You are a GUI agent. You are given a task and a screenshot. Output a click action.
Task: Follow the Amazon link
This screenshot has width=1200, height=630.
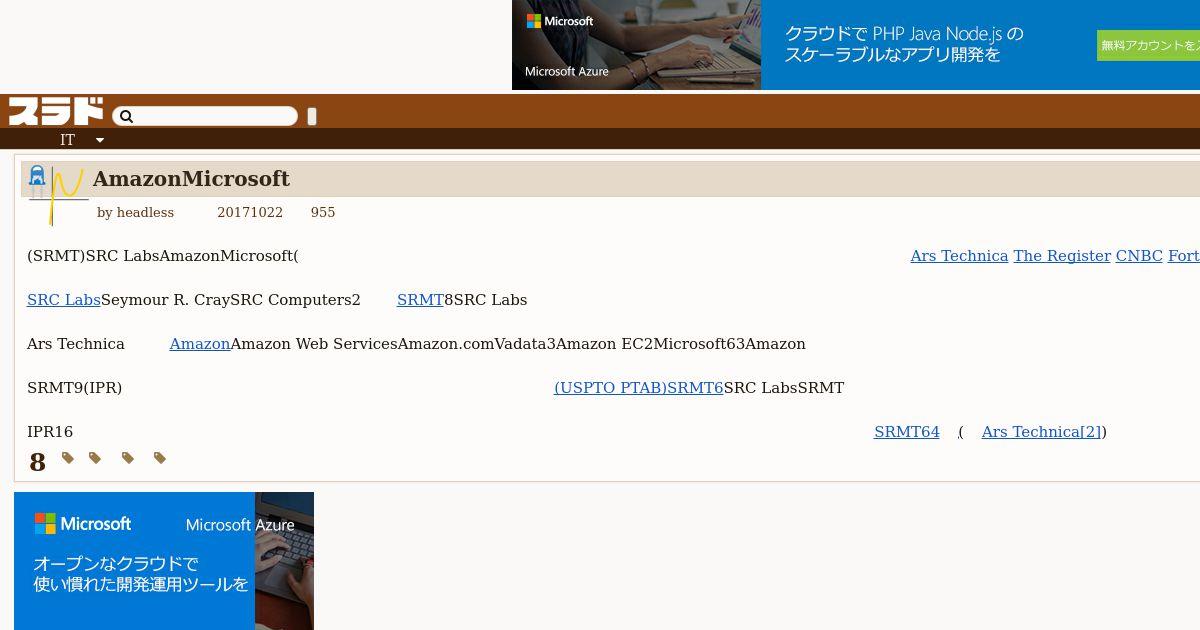pos(199,344)
